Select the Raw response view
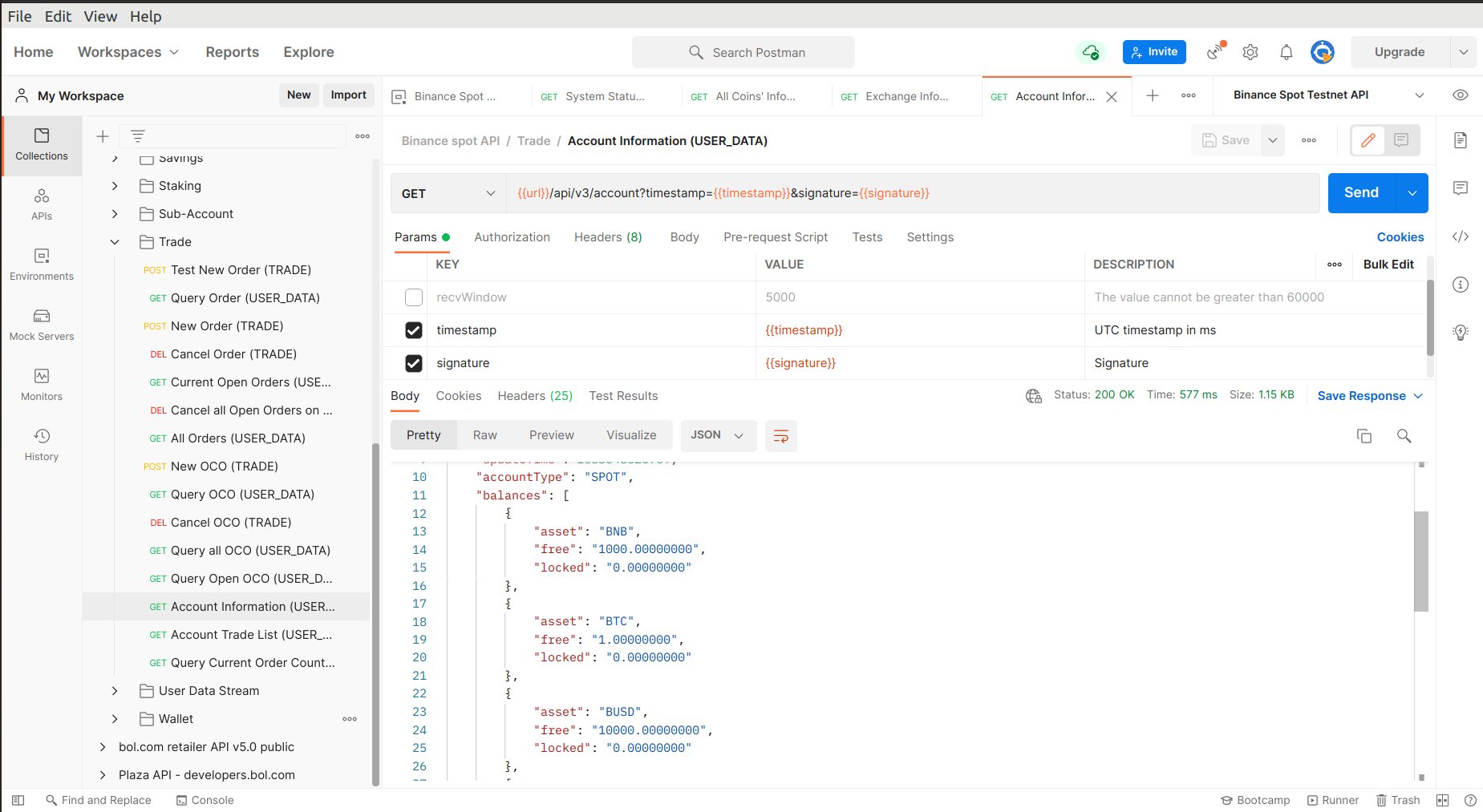Screen dimensions: 1483x812 (x=485, y=435)
